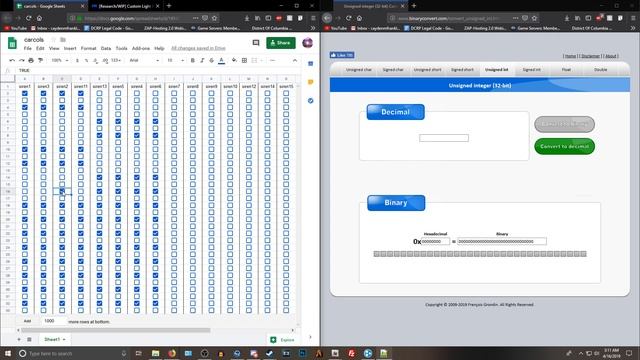Merge cells toolbar icon
Image resolution: width=640 pixels, height=360 pixels.
click(x=254, y=60)
